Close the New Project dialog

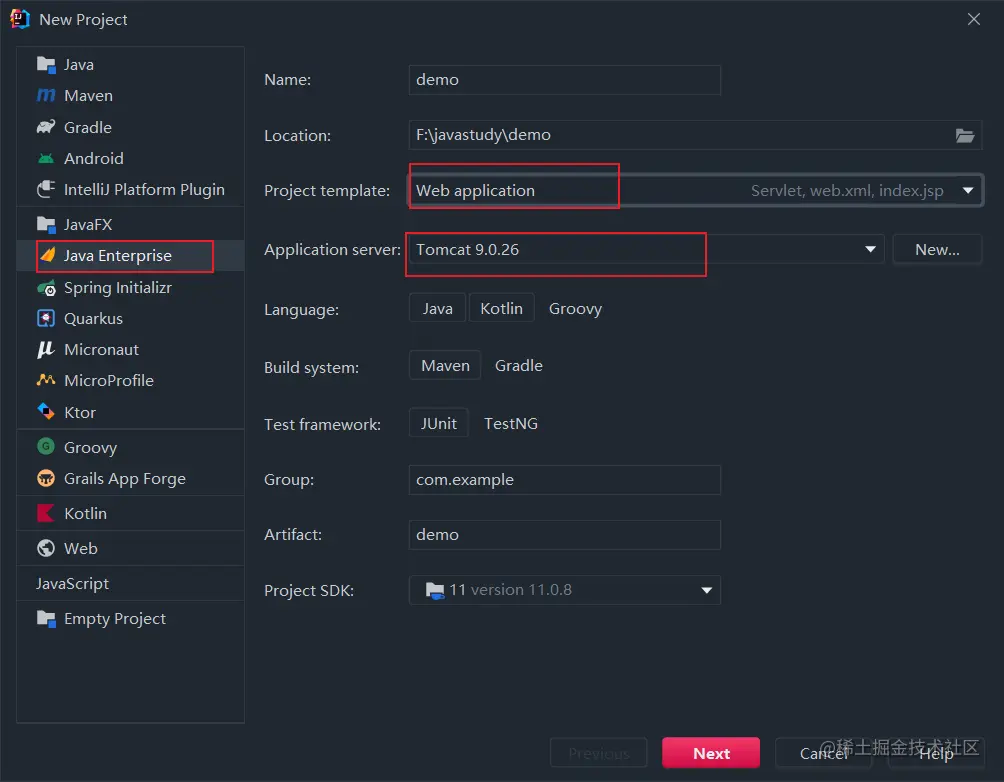tap(973, 19)
